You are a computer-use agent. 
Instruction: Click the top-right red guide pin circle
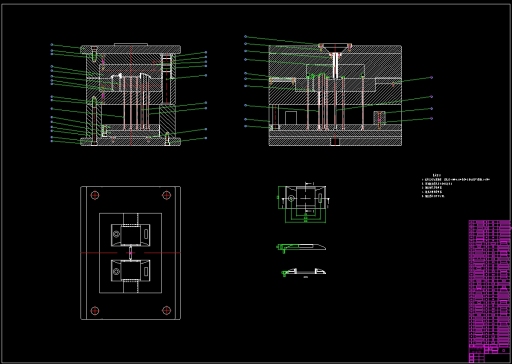coord(166,195)
